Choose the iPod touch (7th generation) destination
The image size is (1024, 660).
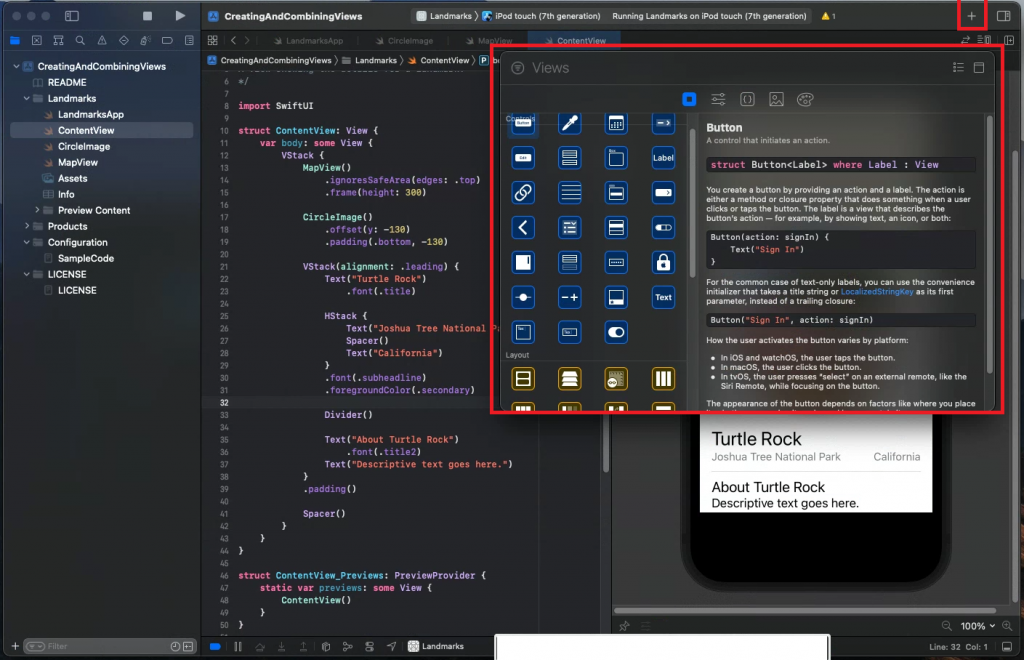pos(541,16)
